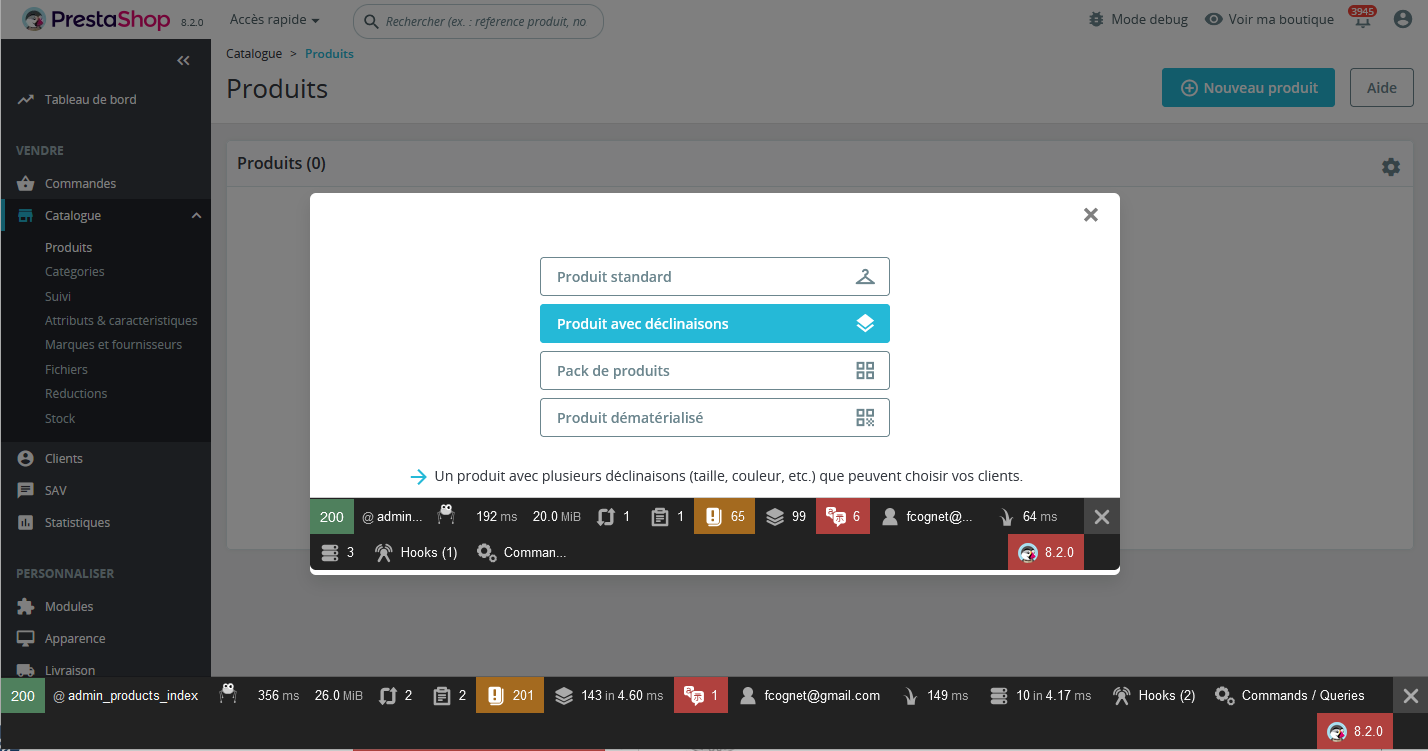Select Suivi submenu item
1428x751 pixels.
coord(58,296)
